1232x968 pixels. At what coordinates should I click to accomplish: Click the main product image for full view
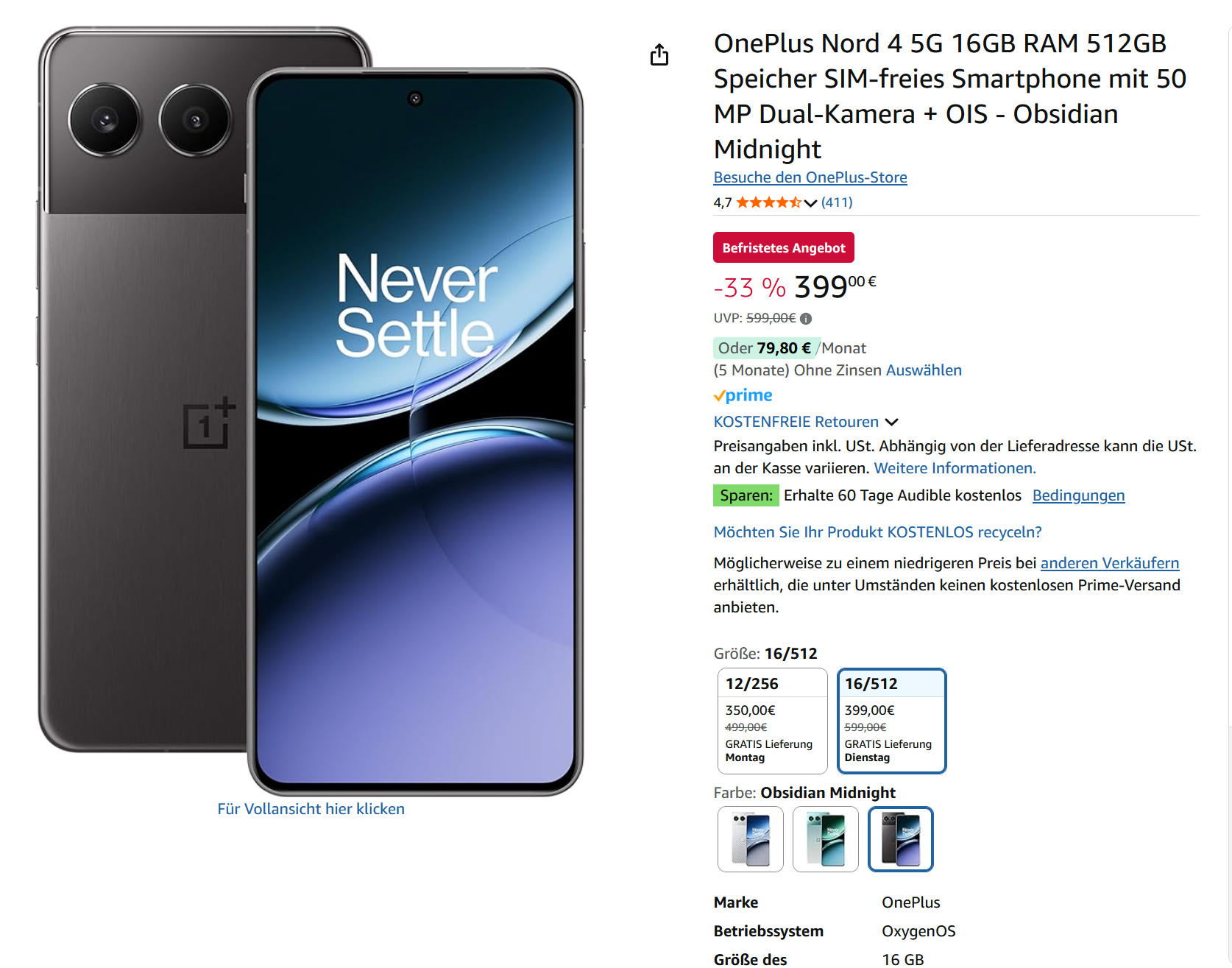point(311,412)
